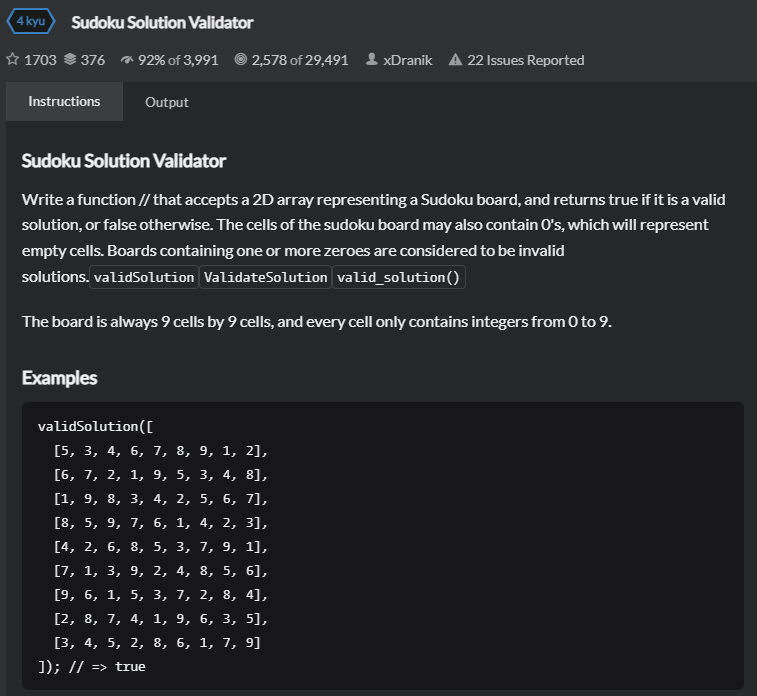The image size is (757, 696).
Task: Click the kata title in the header
Action: point(163,22)
